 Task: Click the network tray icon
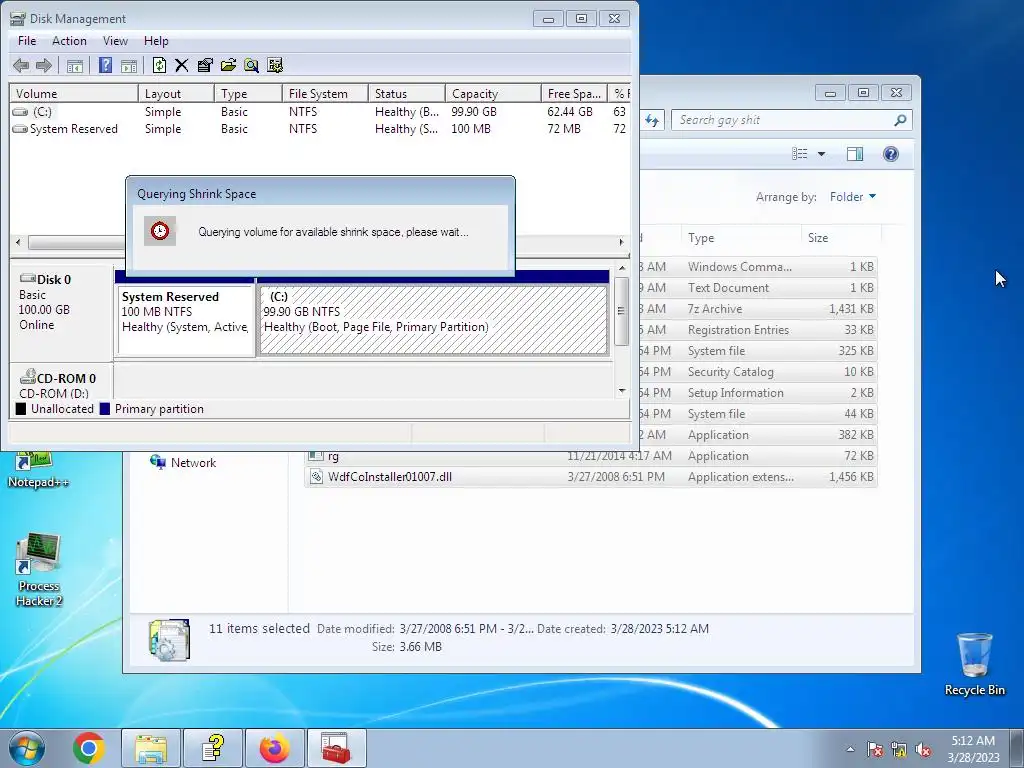(899, 750)
